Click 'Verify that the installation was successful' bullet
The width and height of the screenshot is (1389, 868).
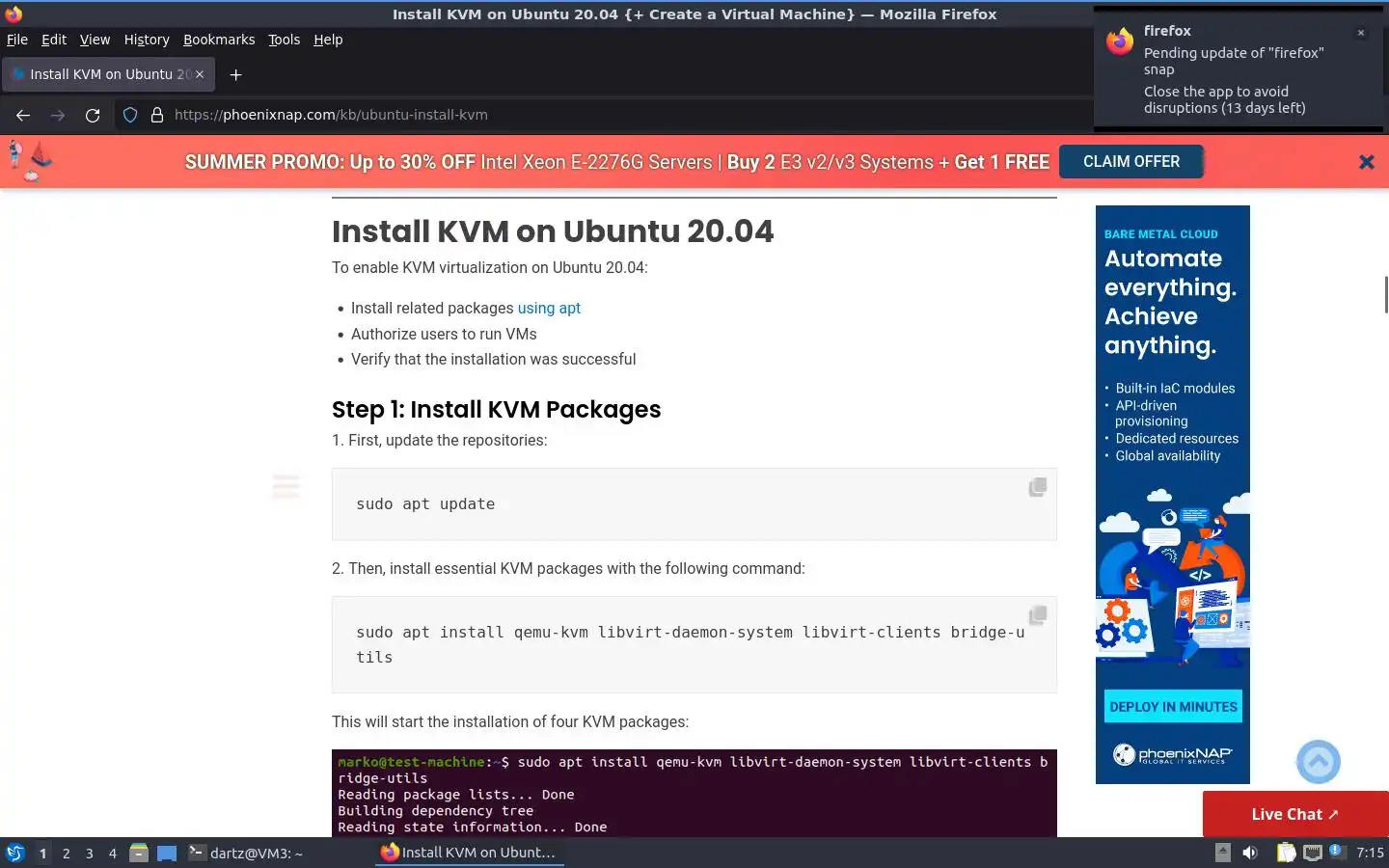(493, 359)
